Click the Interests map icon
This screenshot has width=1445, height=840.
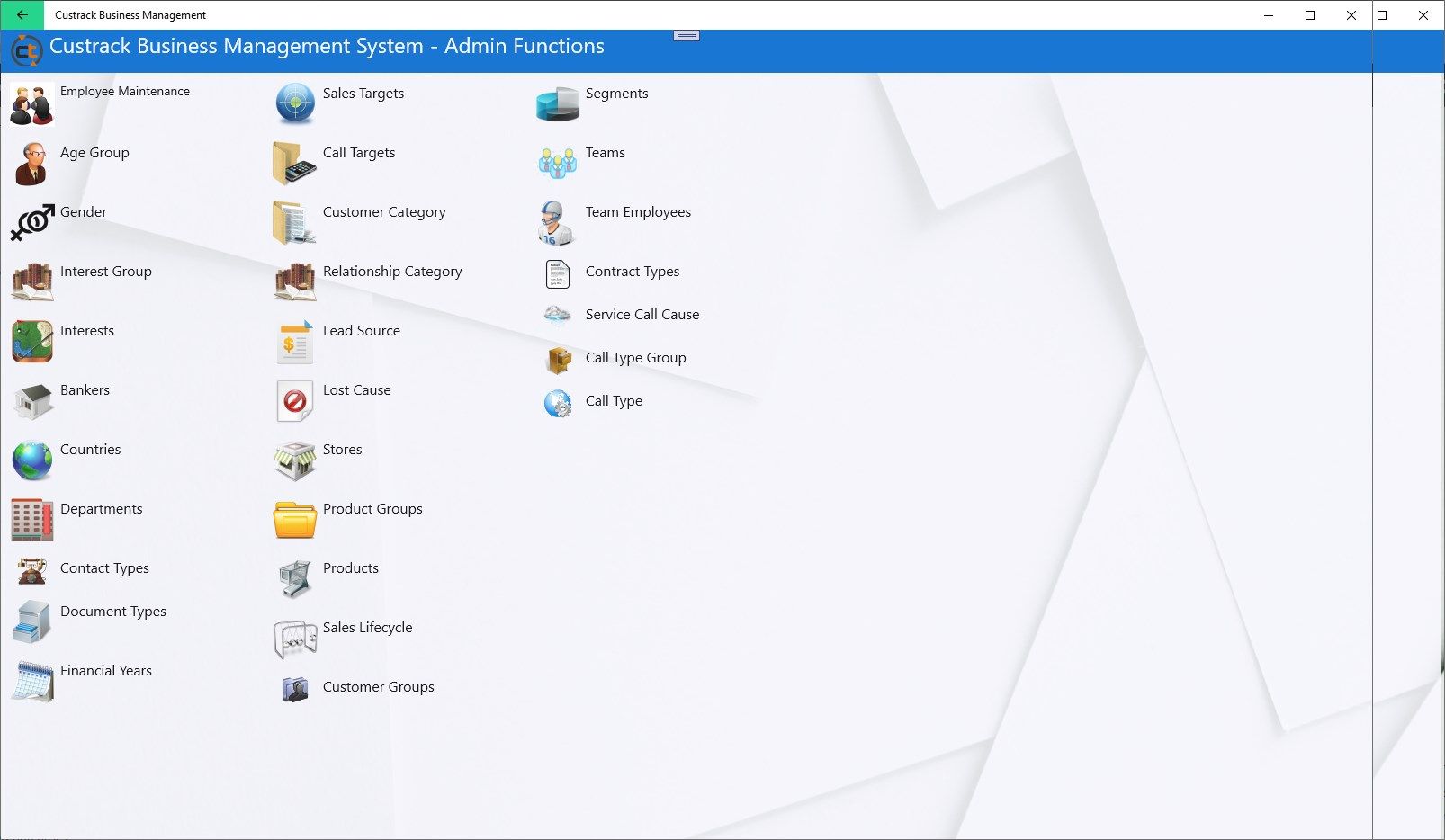pyautogui.click(x=32, y=342)
